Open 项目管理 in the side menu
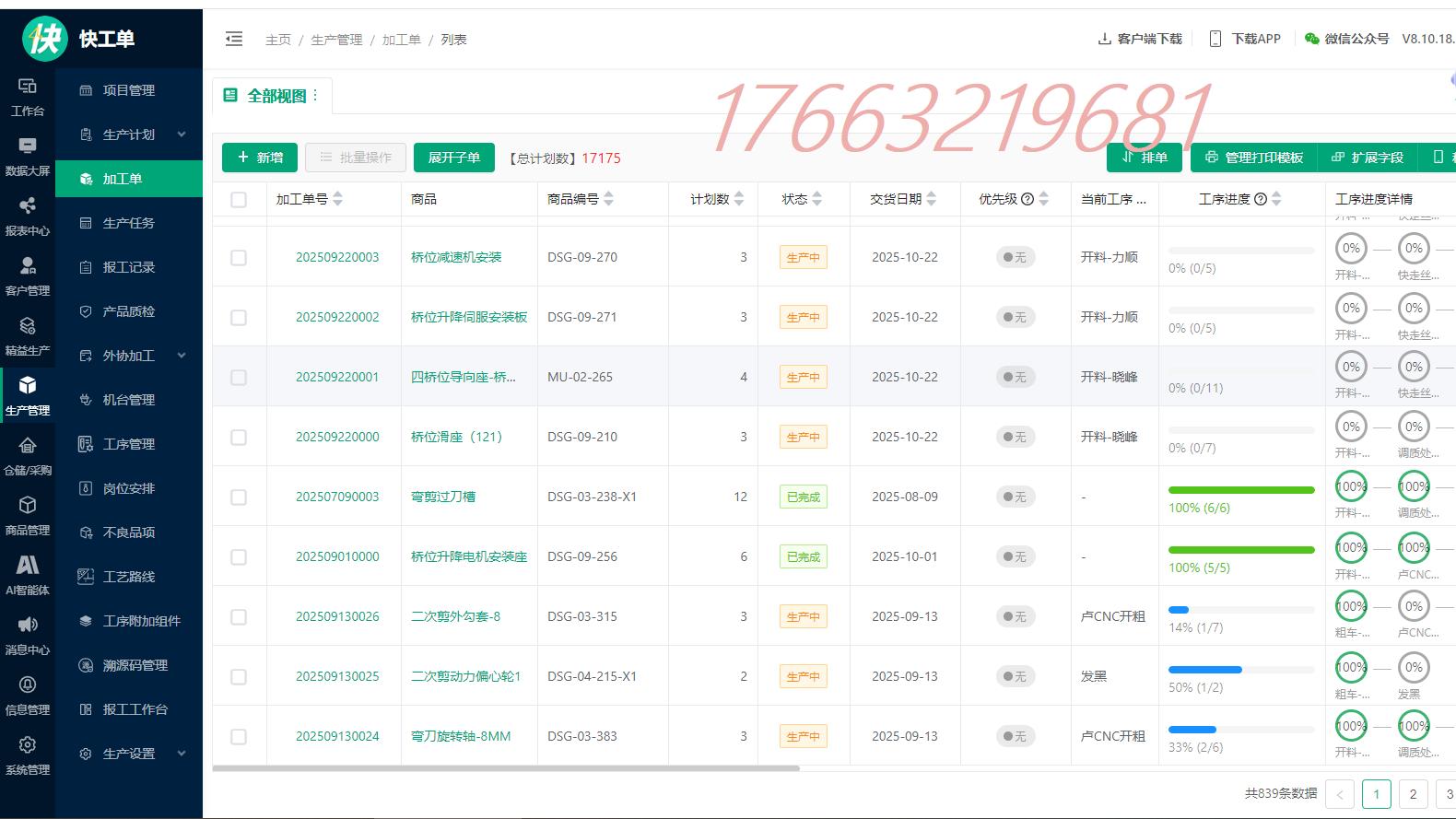 [129, 90]
